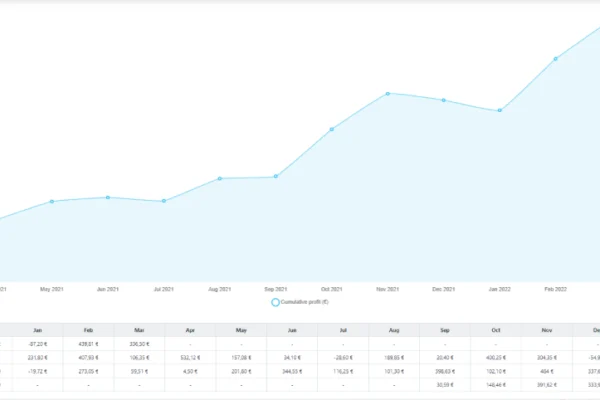This screenshot has width=600, height=400.
Task: Click the Jul 2021 chart marker
Action: (164, 201)
